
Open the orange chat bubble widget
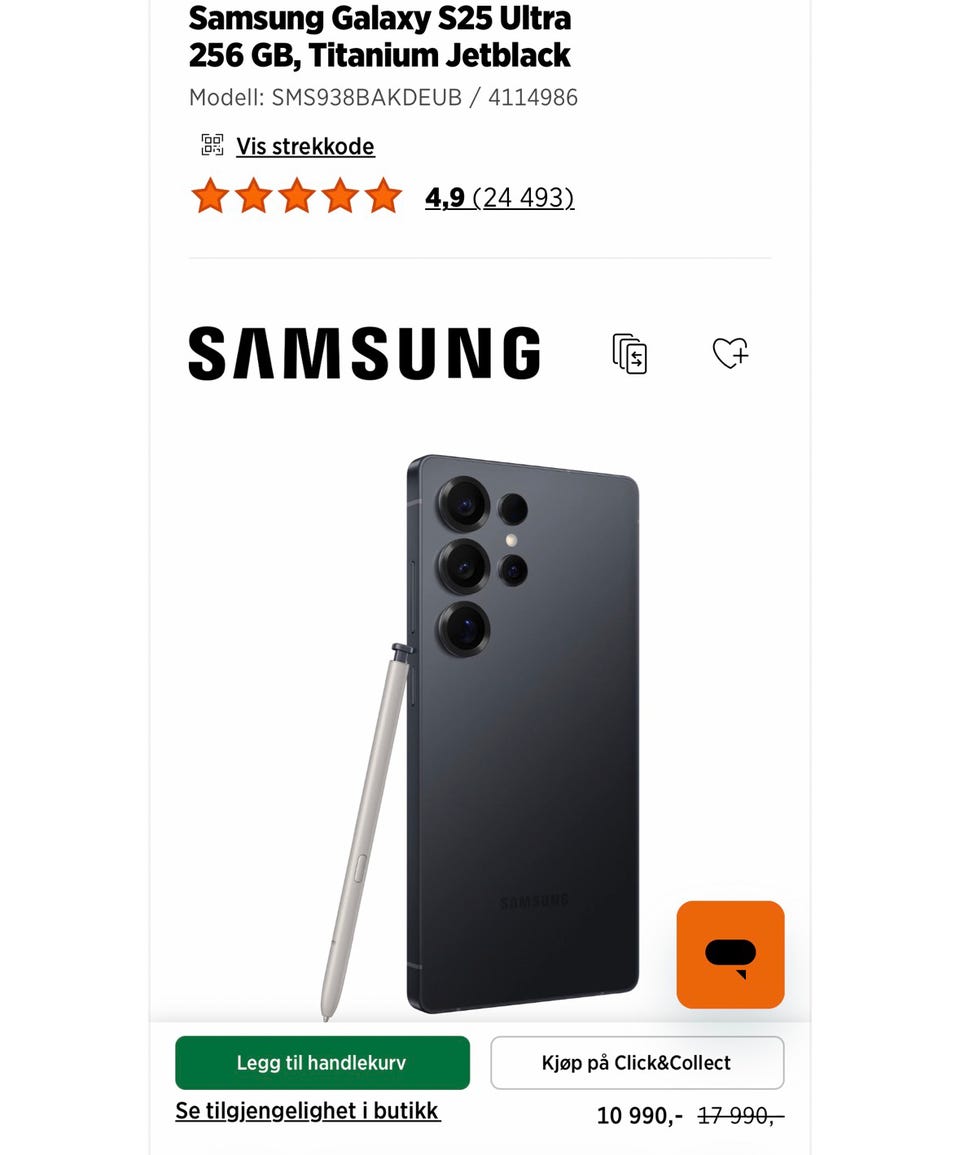pos(730,955)
